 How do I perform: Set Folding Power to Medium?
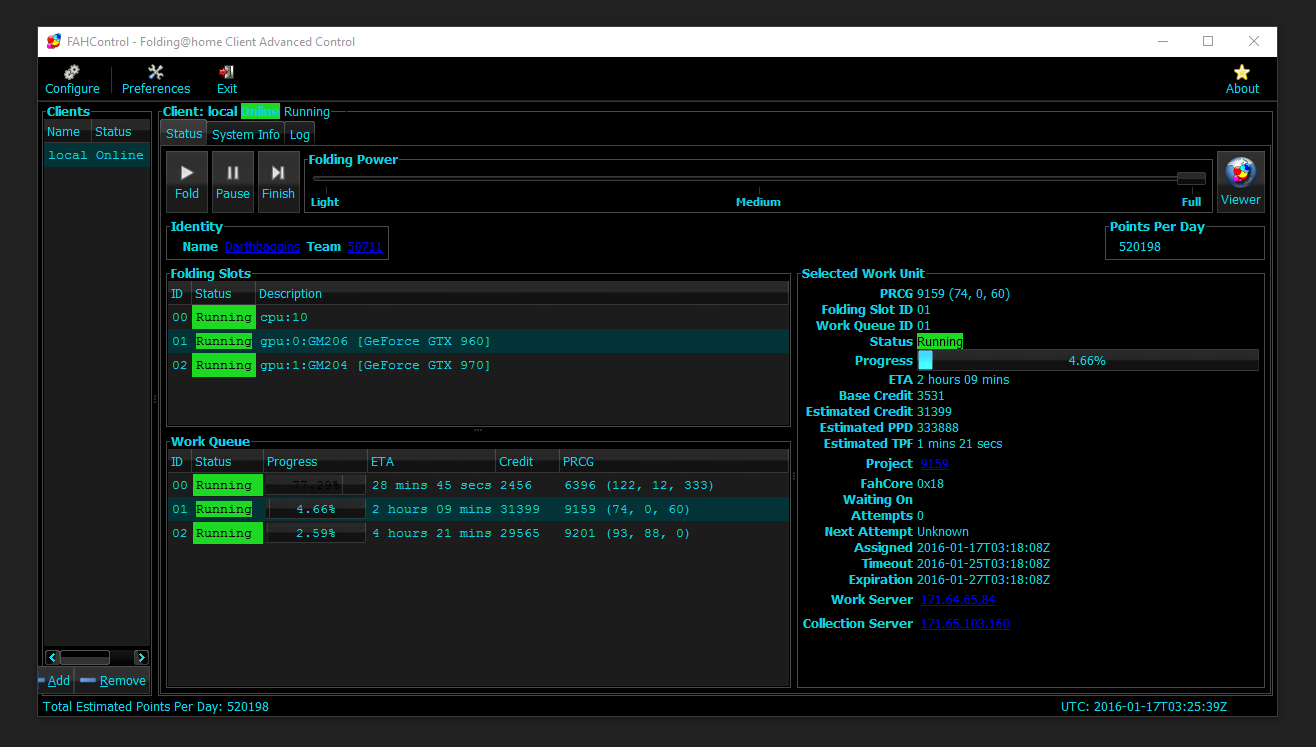pos(758,201)
